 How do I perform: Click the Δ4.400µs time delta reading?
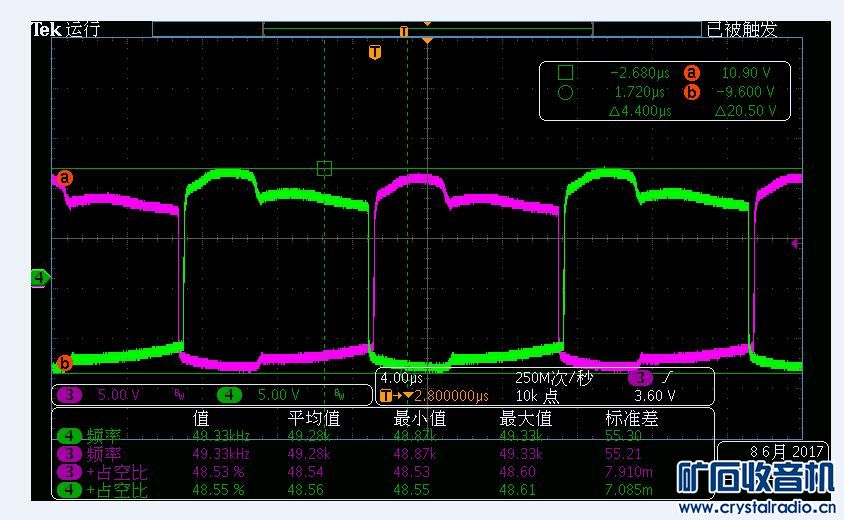point(640,111)
